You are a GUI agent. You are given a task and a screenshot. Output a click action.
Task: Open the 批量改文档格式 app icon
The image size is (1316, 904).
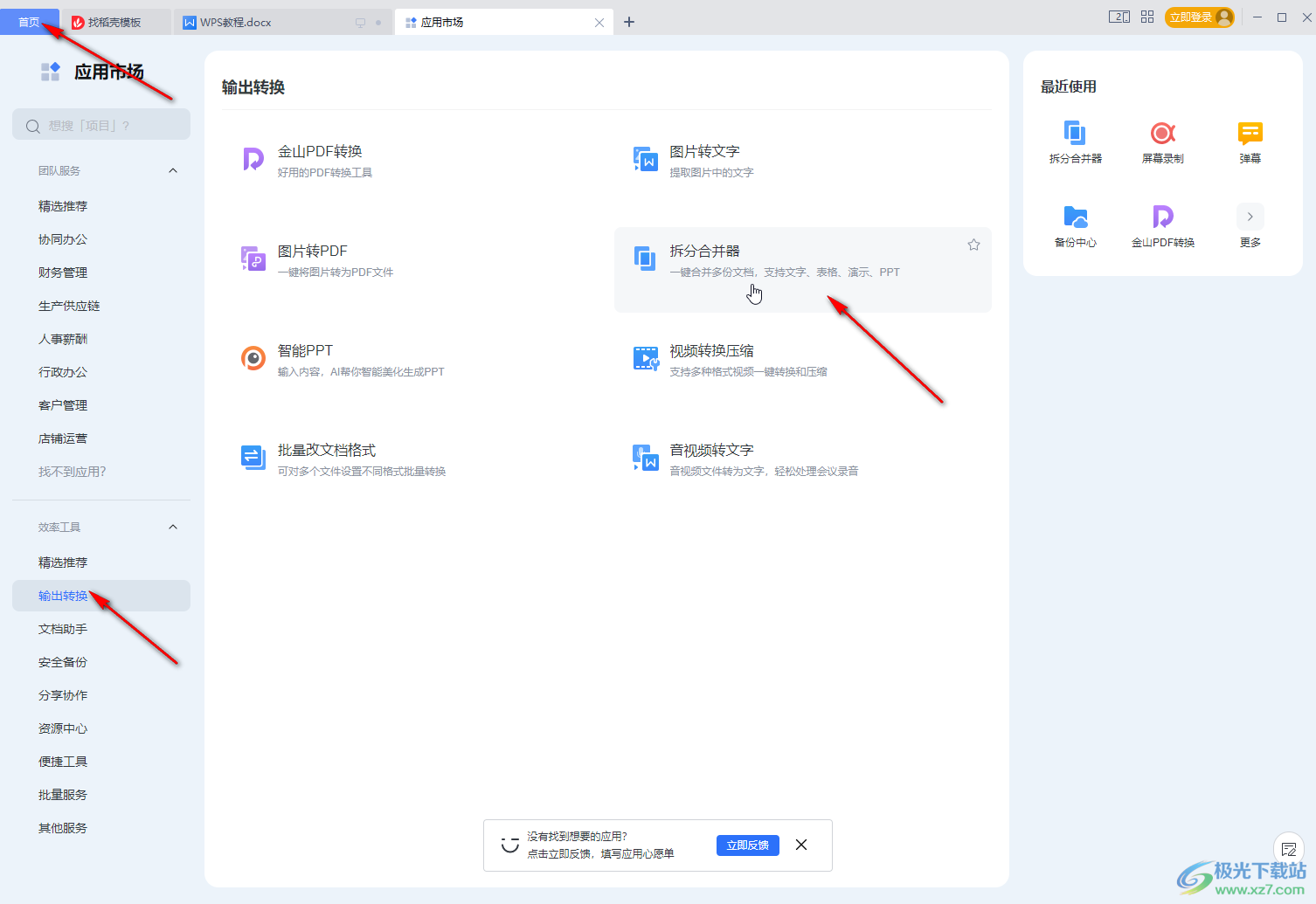click(253, 458)
